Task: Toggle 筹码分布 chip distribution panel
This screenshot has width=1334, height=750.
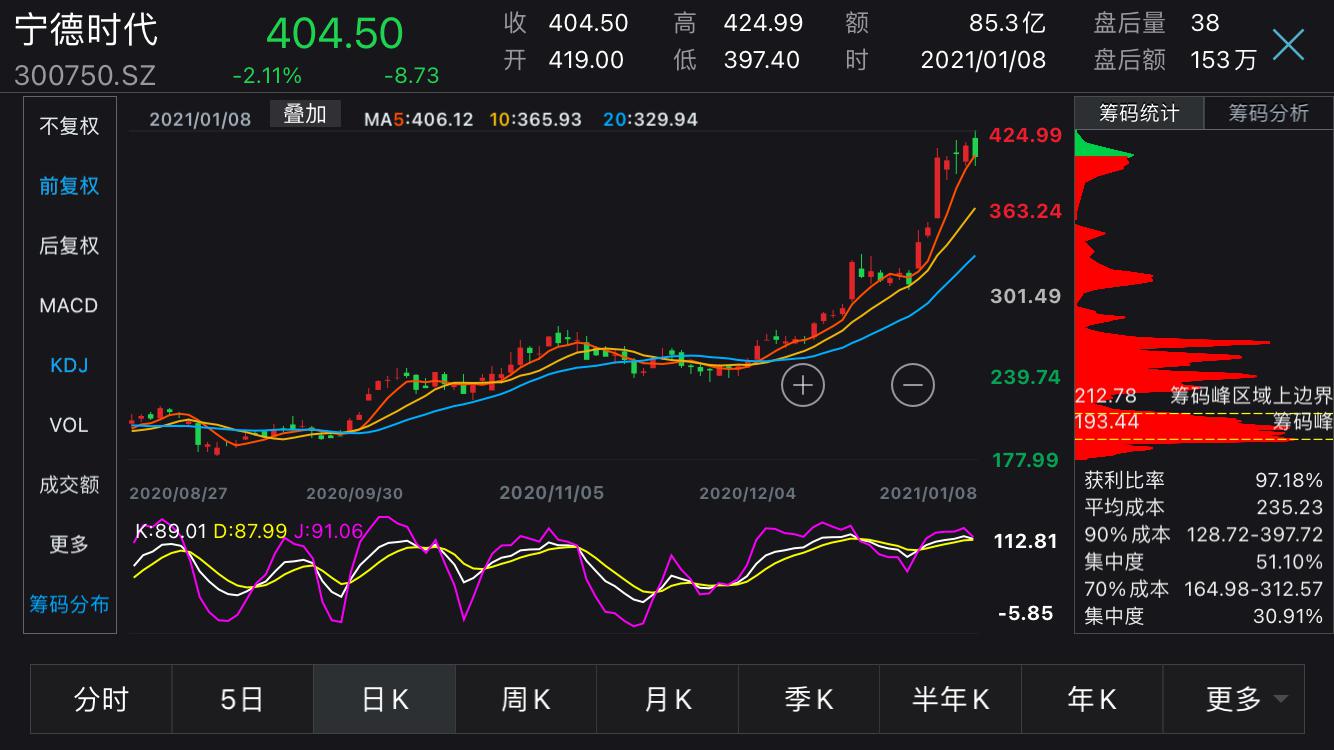Action: click(x=69, y=604)
